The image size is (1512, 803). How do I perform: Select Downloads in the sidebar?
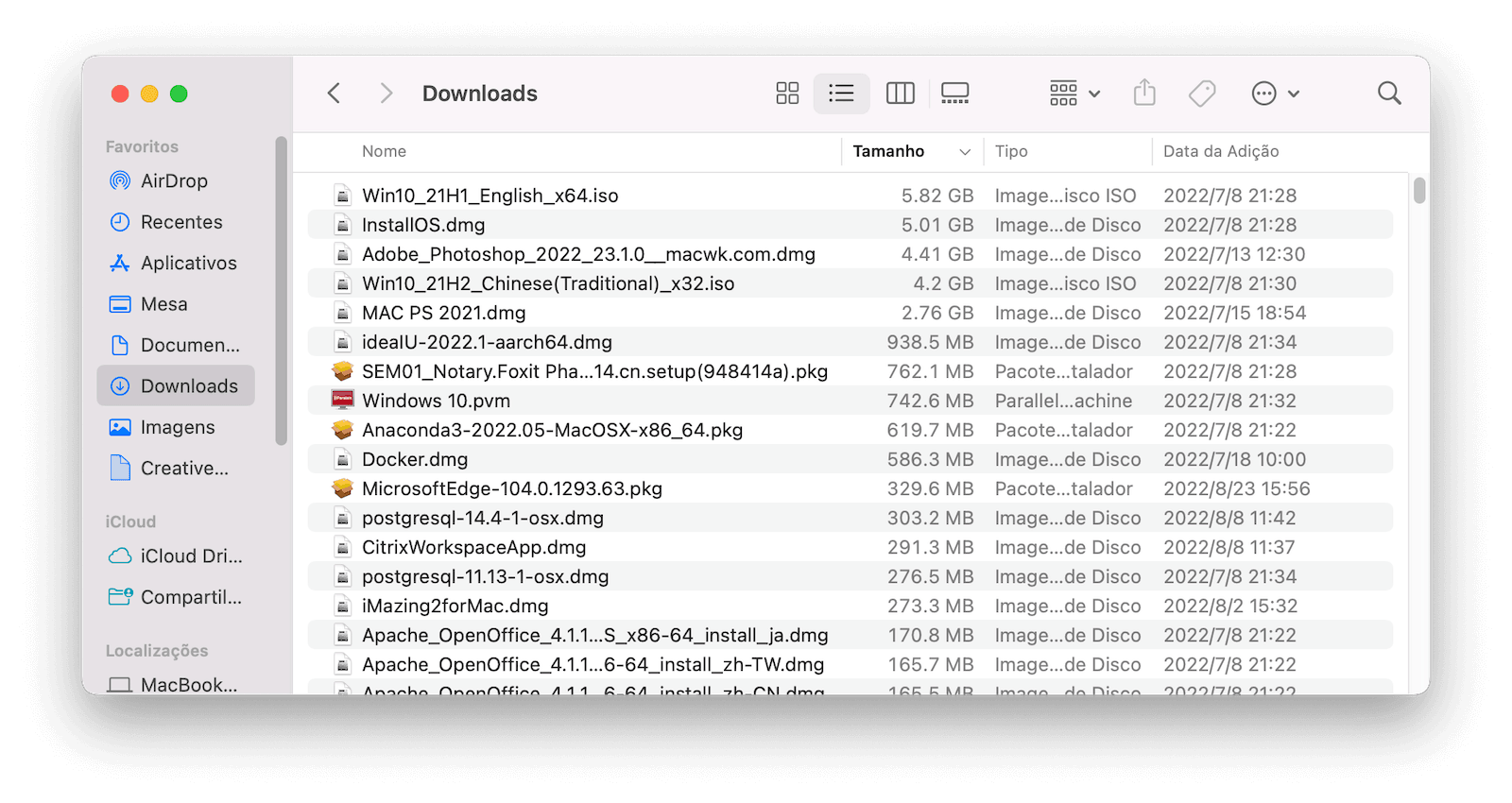176,385
